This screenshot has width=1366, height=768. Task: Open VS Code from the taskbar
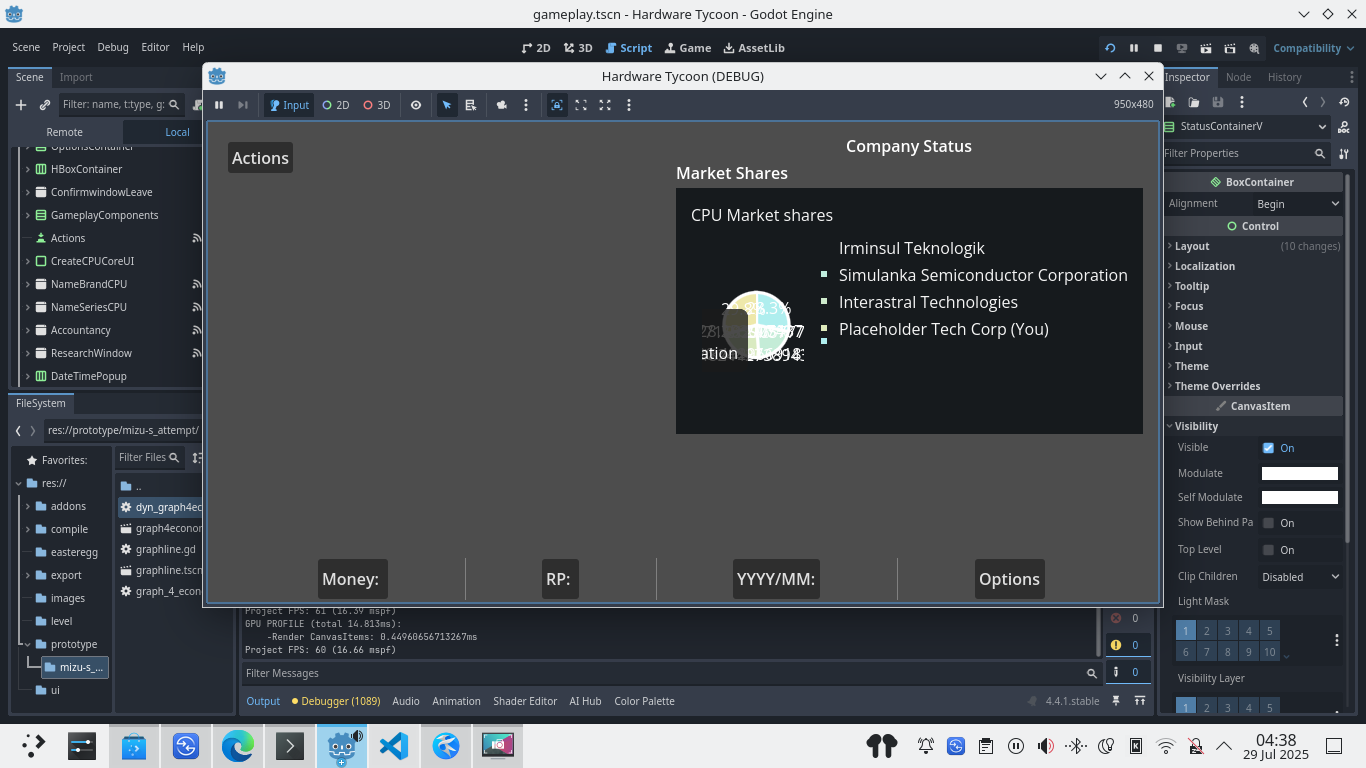click(393, 745)
